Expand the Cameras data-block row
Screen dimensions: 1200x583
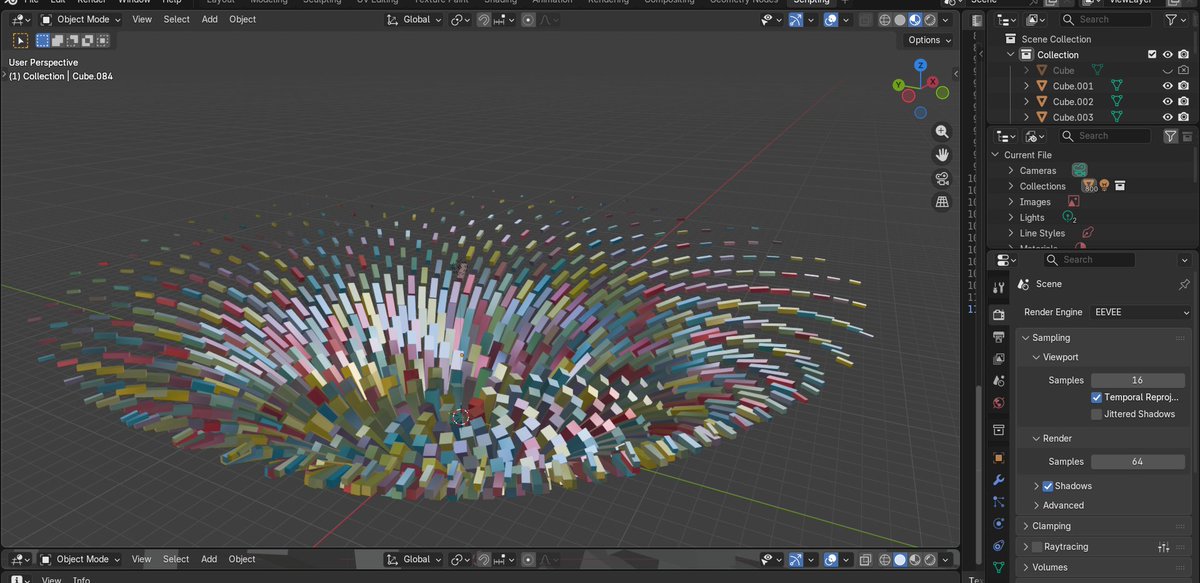pyautogui.click(x=1010, y=171)
